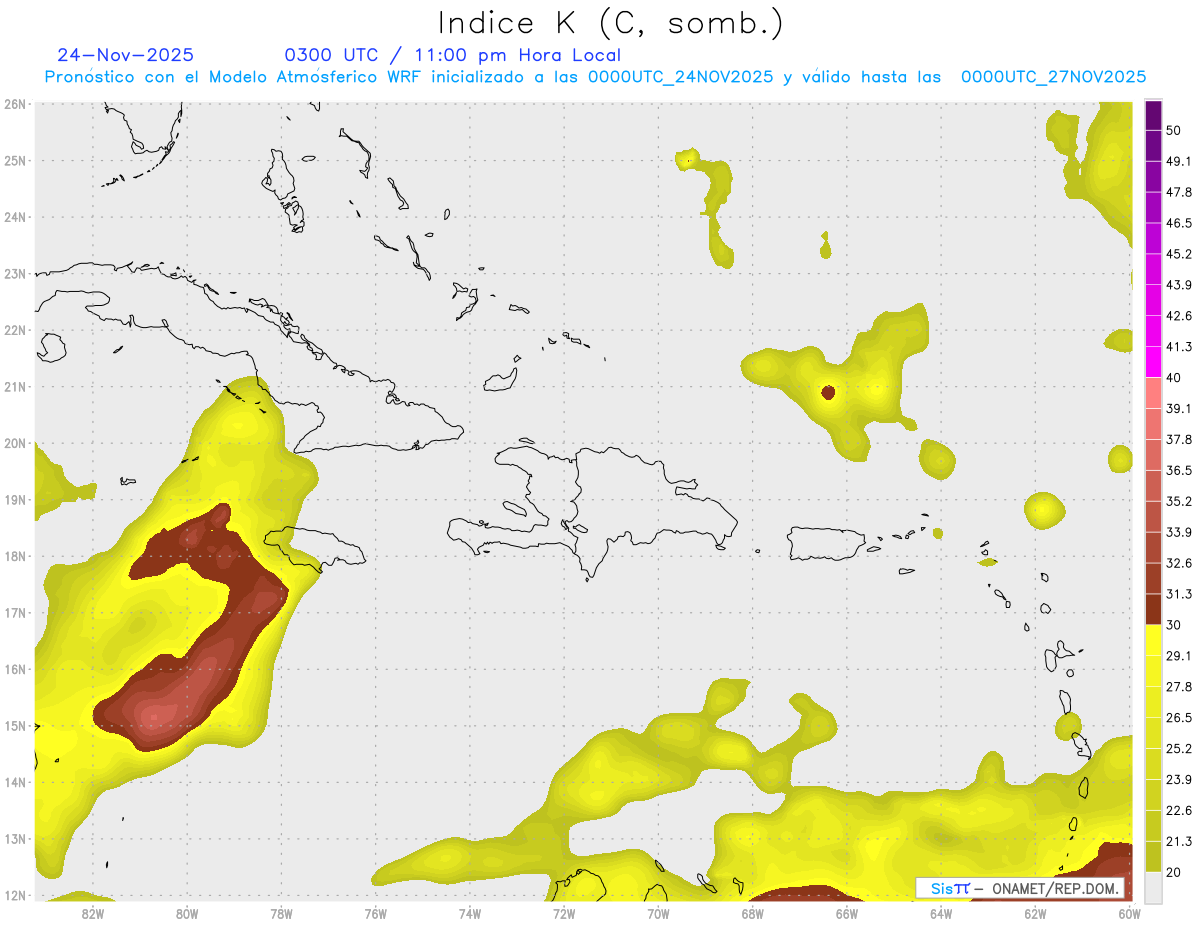Click the "45.2" color bar label
Screen dimensions: 1200x927
[x=1178, y=254]
